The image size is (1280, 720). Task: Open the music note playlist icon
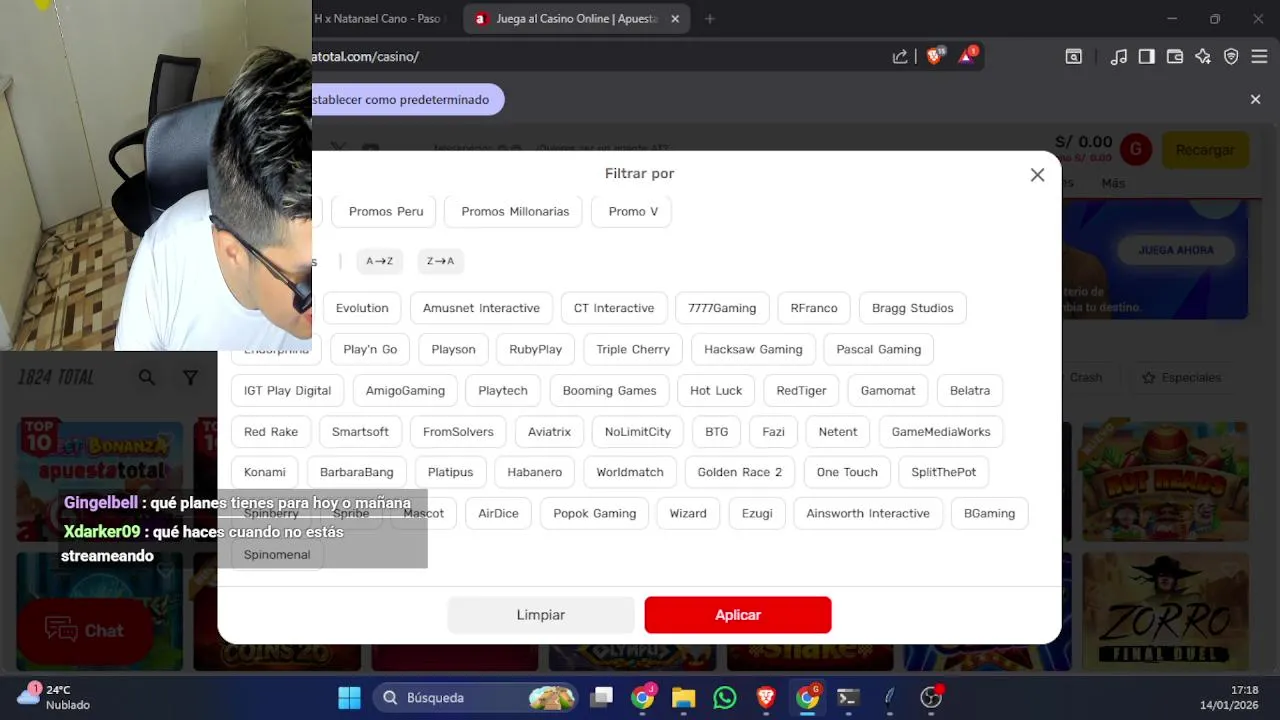pyautogui.click(x=1119, y=57)
